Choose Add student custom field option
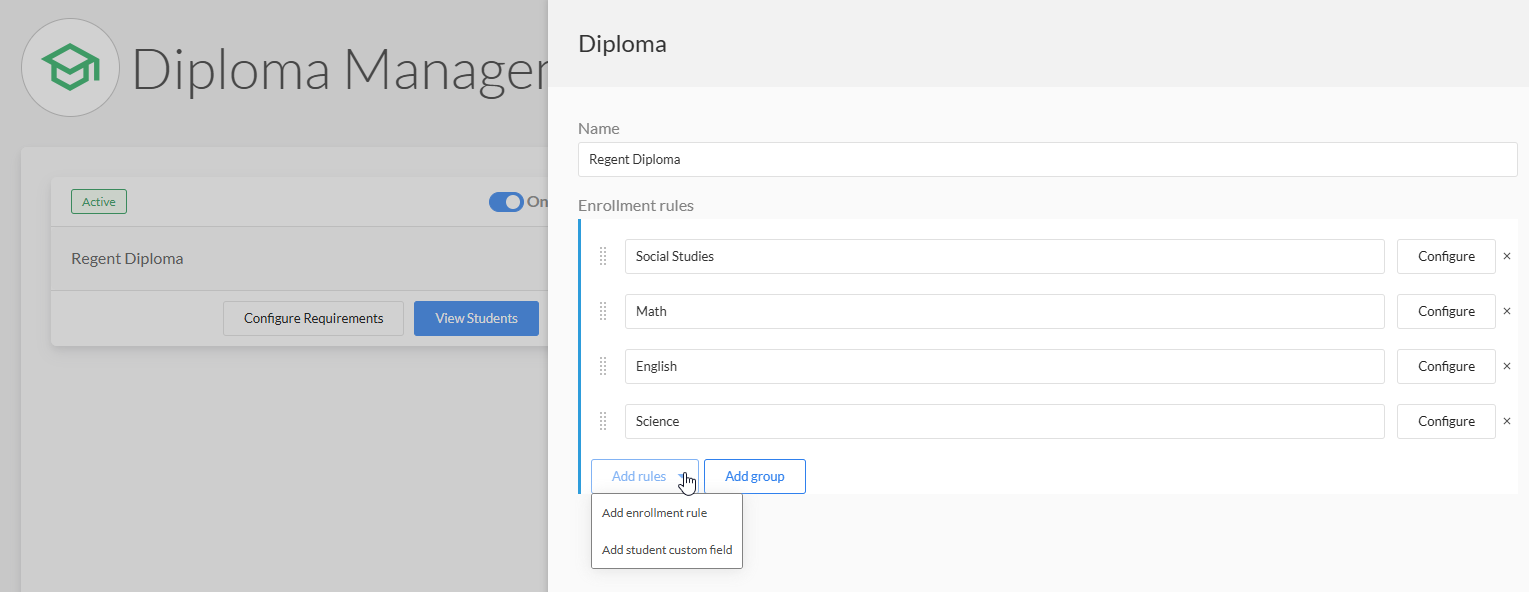Screen dimensions: 1529x592 tap(667, 550)
